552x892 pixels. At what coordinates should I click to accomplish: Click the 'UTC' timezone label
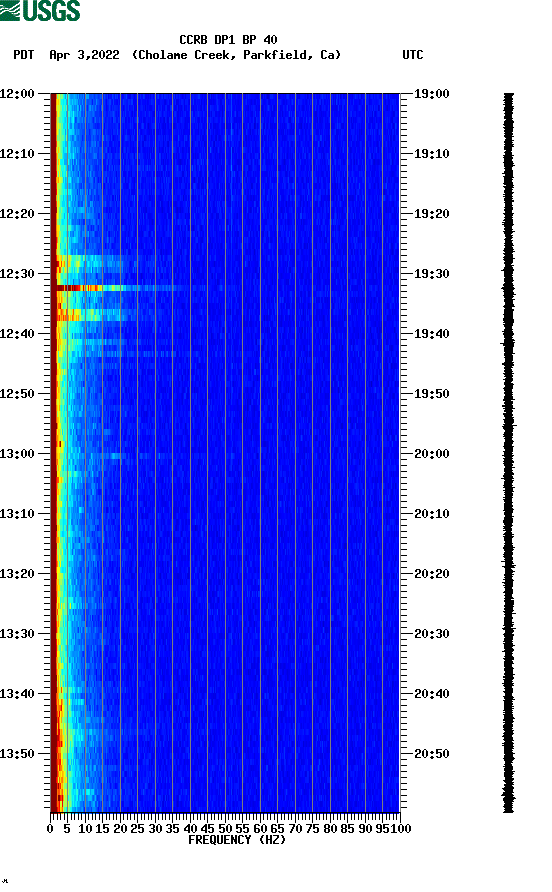click(413, 55)
